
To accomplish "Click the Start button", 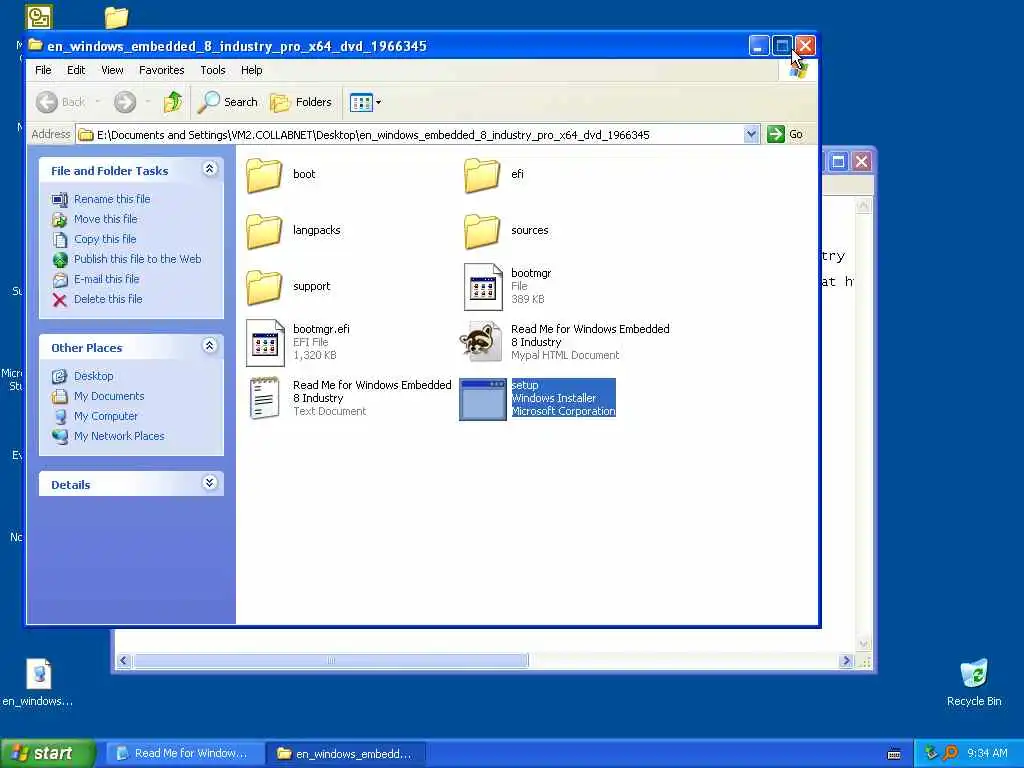I will tap(48, 753).
